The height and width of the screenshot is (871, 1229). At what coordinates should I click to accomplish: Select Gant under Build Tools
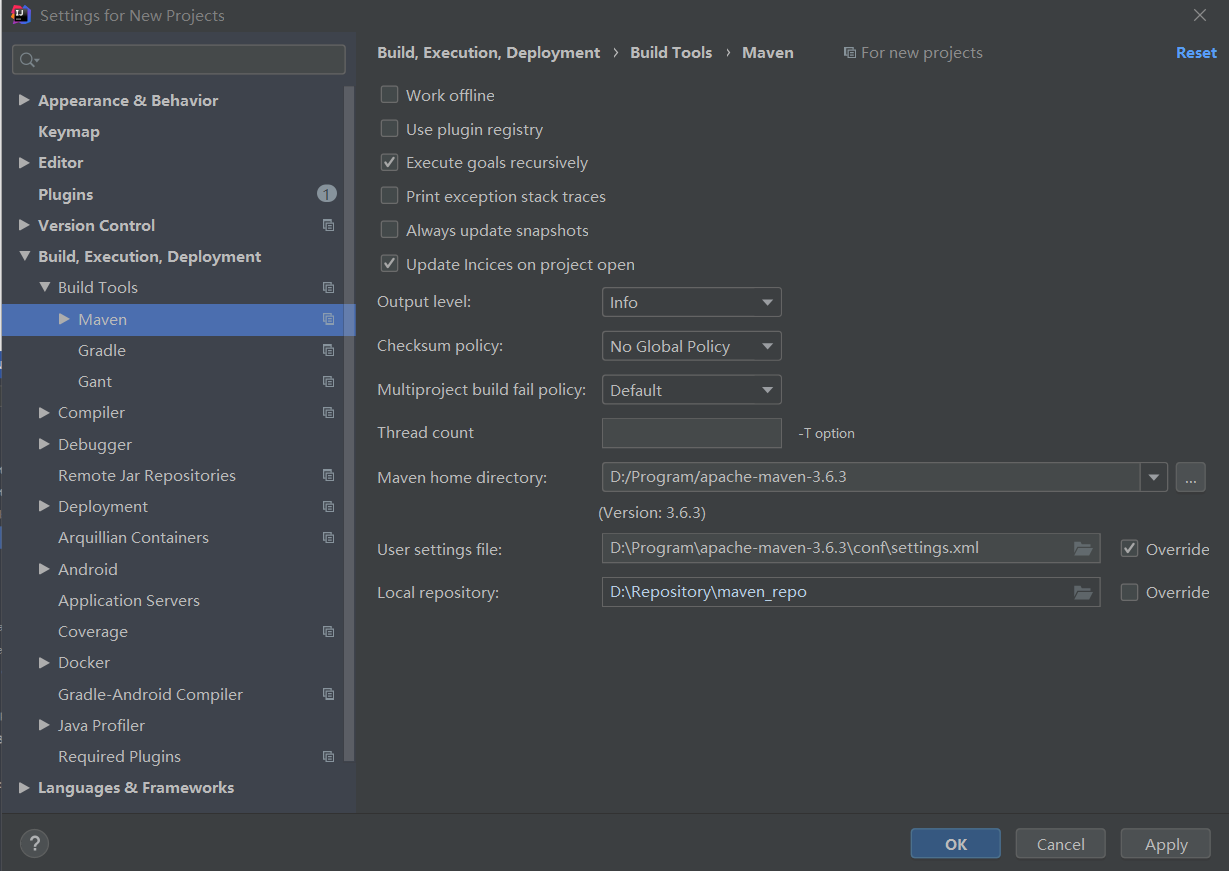coord(95,381)
